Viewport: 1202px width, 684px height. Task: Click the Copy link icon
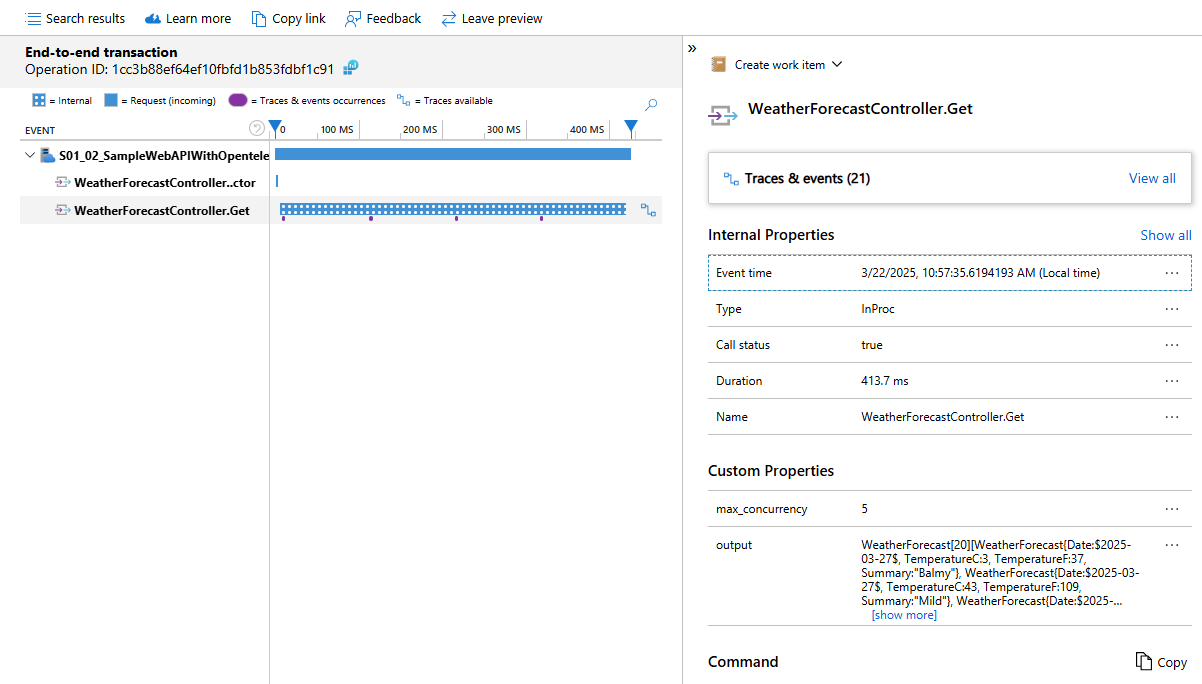point(259,18)
